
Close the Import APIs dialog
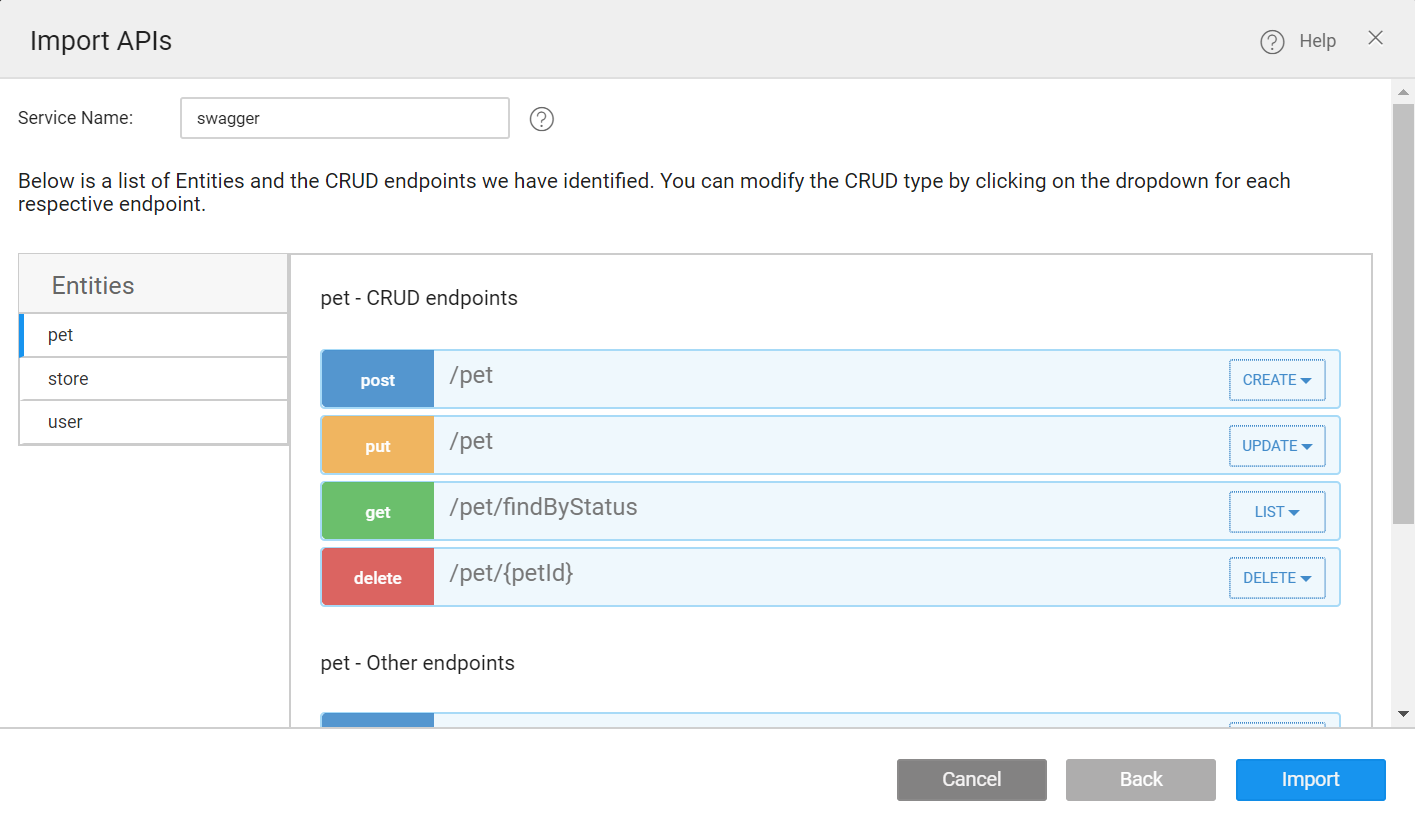[x=1375, y=38]
